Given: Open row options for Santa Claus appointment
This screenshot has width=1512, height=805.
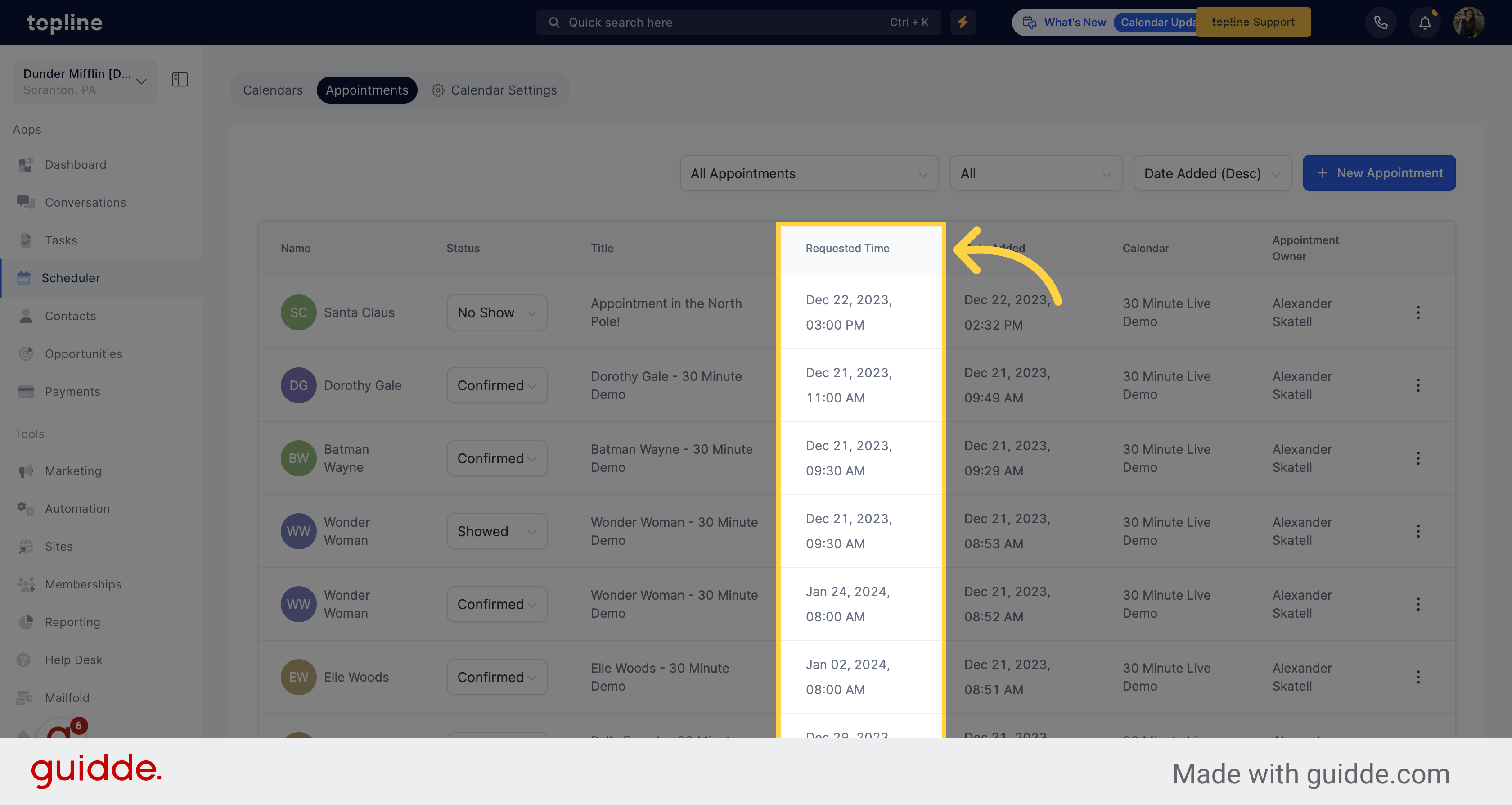Looking at the screenshot, I should tap(1418, 312).
